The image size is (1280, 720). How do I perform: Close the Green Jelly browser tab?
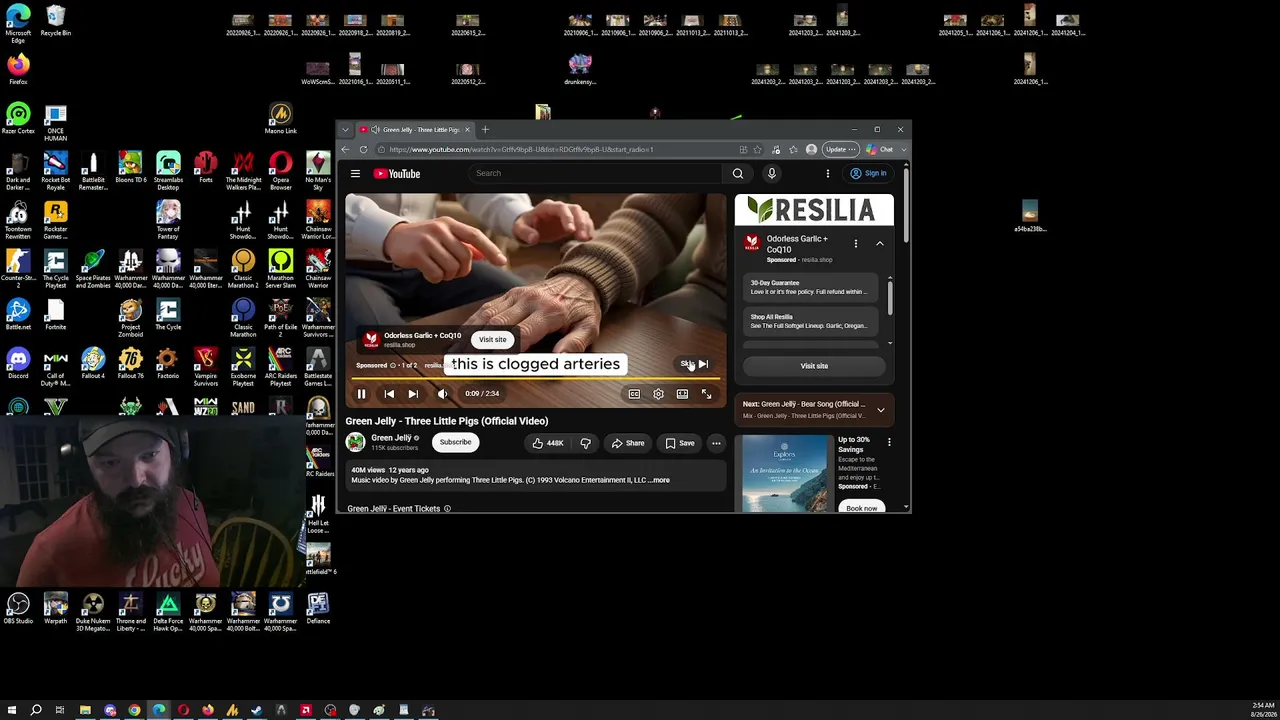466,129
